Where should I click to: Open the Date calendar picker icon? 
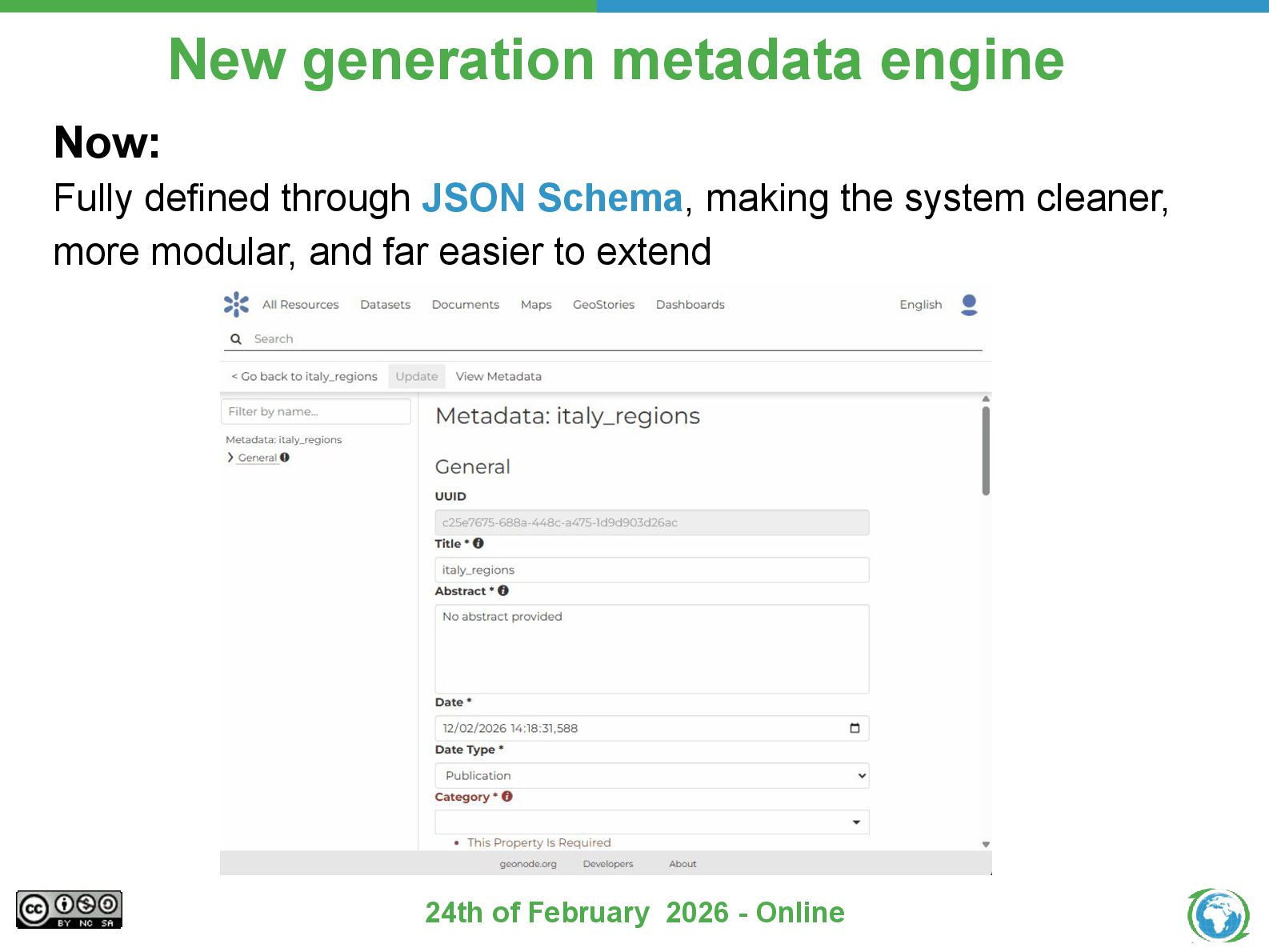click(x=855, y=728)
